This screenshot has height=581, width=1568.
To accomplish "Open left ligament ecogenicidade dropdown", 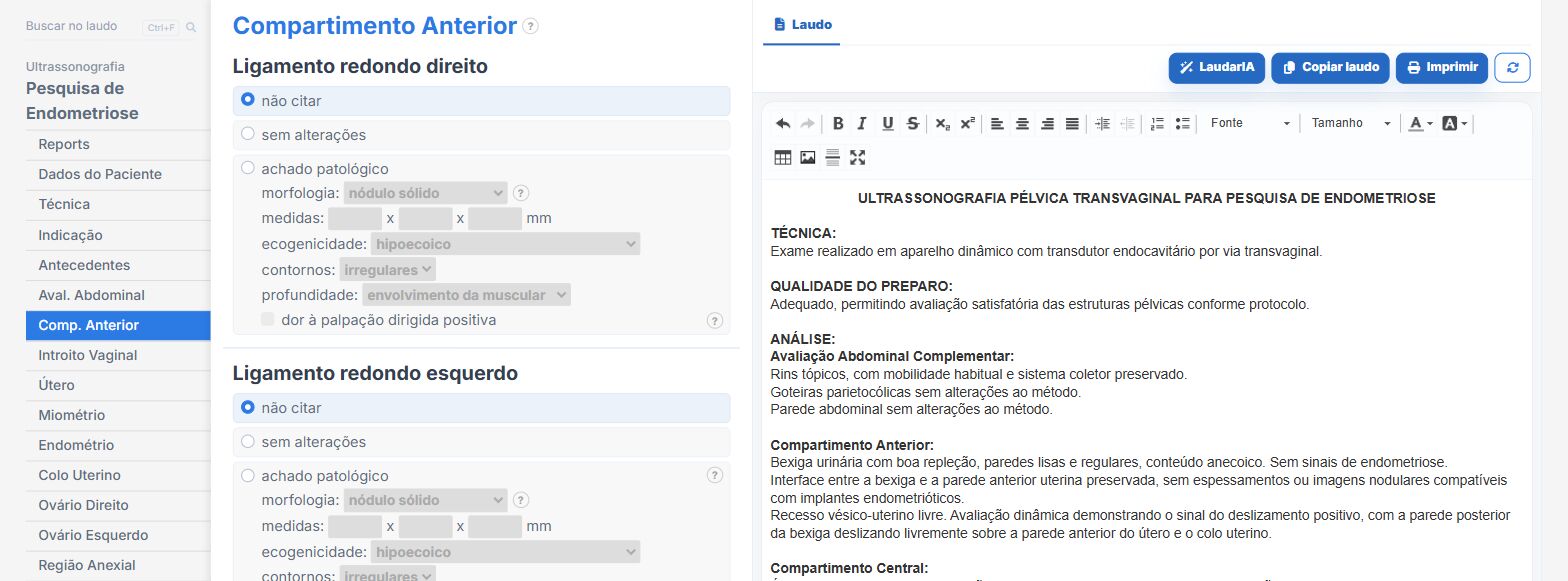I will click(x=505, y=552).
